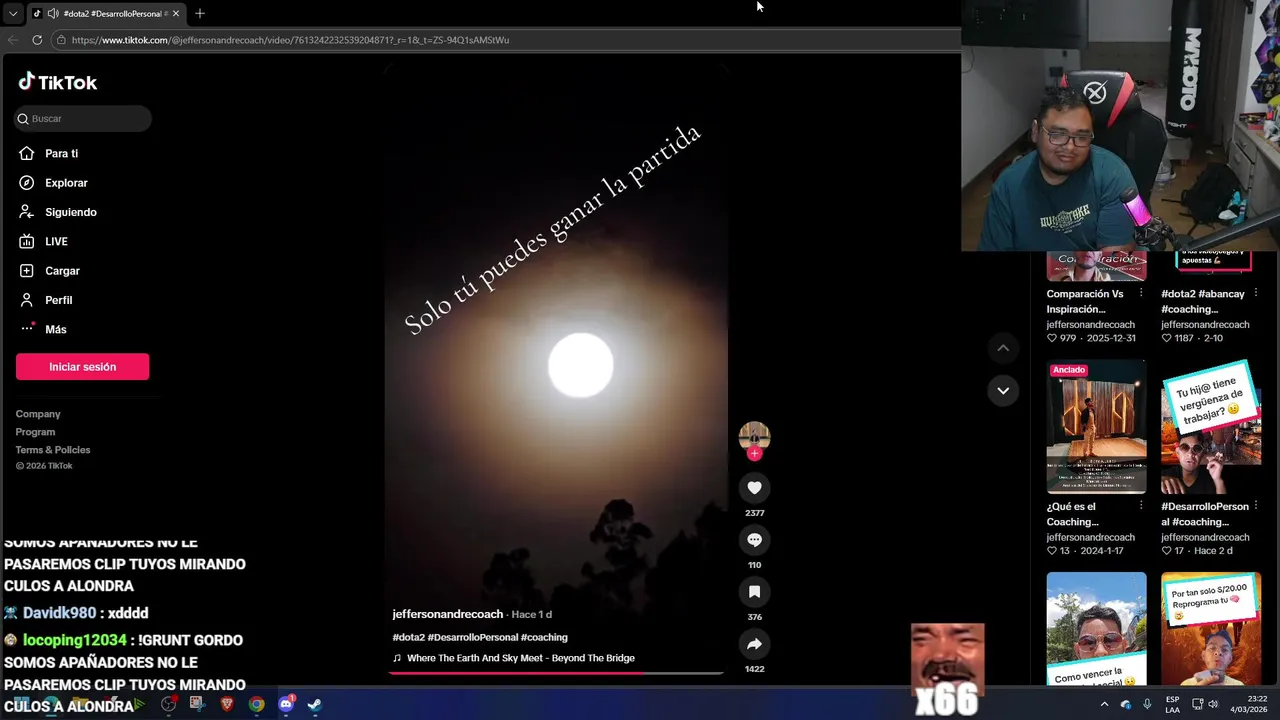Go to next video with down chevron
The image size is (1280, 720).
coord(1003,390)
